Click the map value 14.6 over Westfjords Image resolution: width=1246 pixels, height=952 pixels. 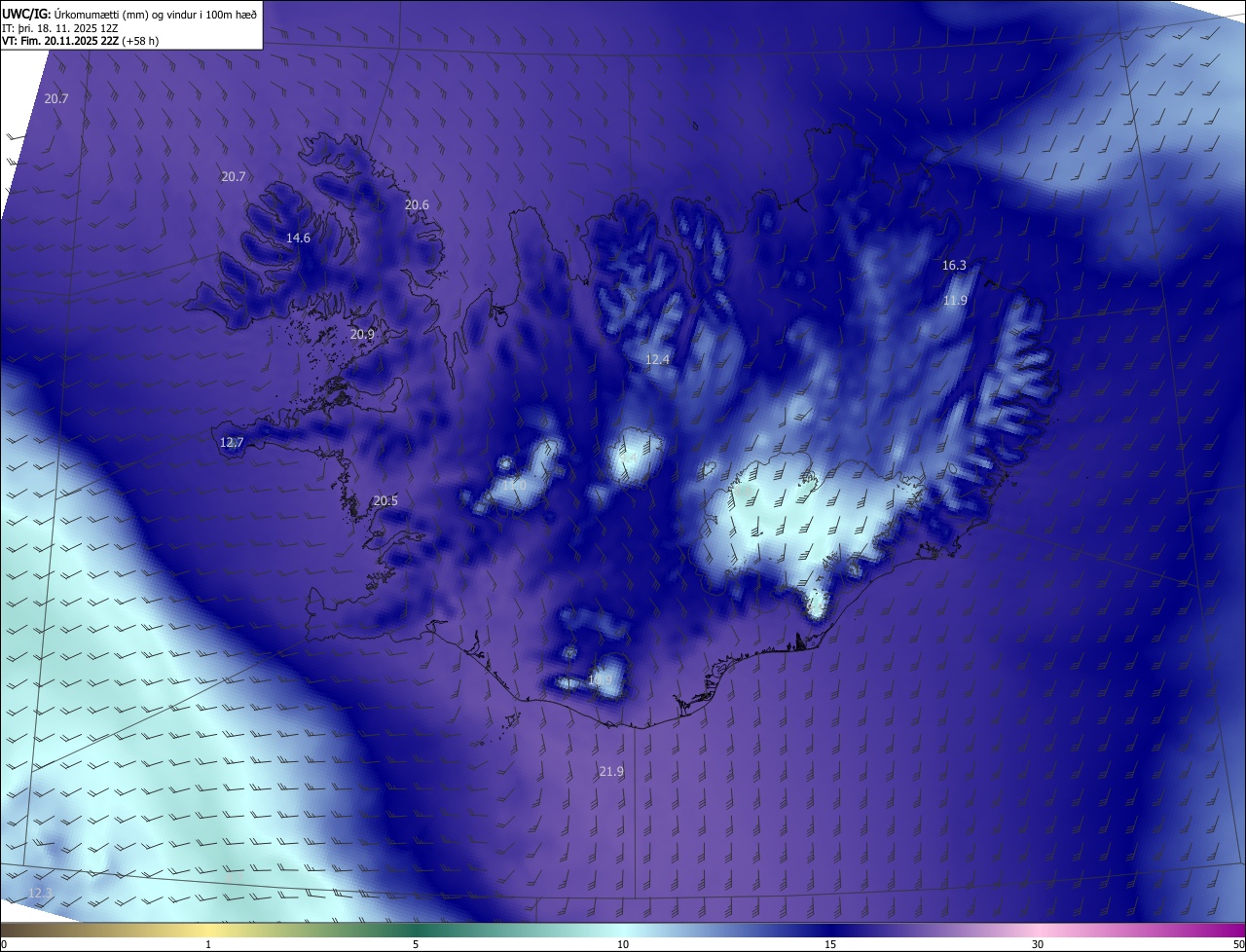(x=298, y=238)
